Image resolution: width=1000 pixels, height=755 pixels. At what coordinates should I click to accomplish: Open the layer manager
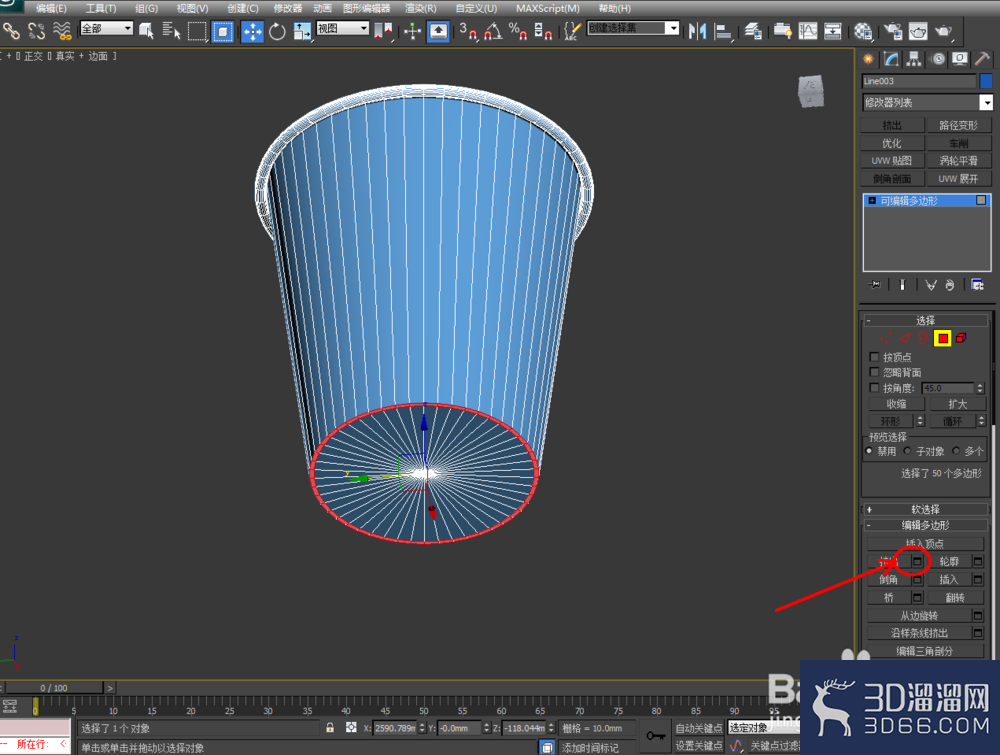[753, 31]
